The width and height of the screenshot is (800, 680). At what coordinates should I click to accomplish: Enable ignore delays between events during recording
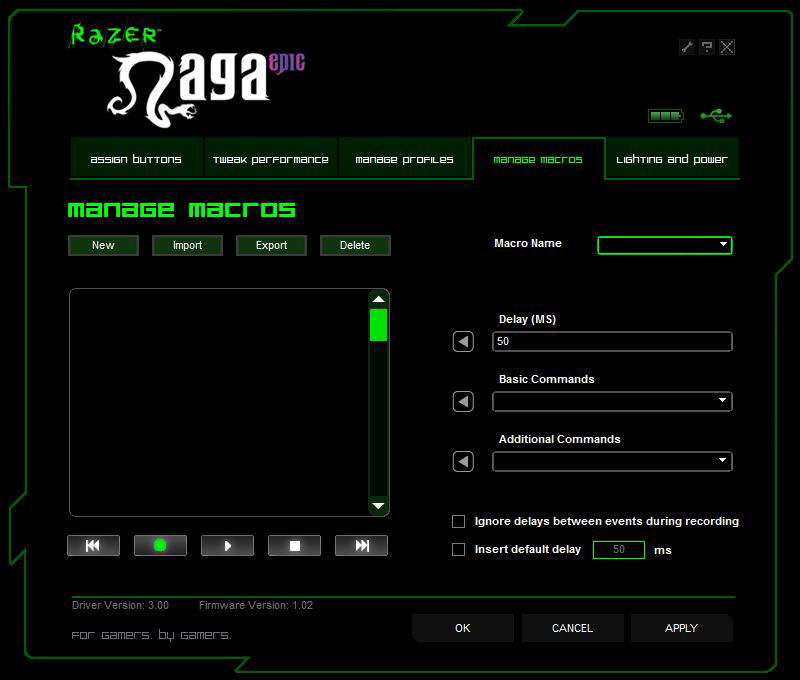(x=458, y=521)
